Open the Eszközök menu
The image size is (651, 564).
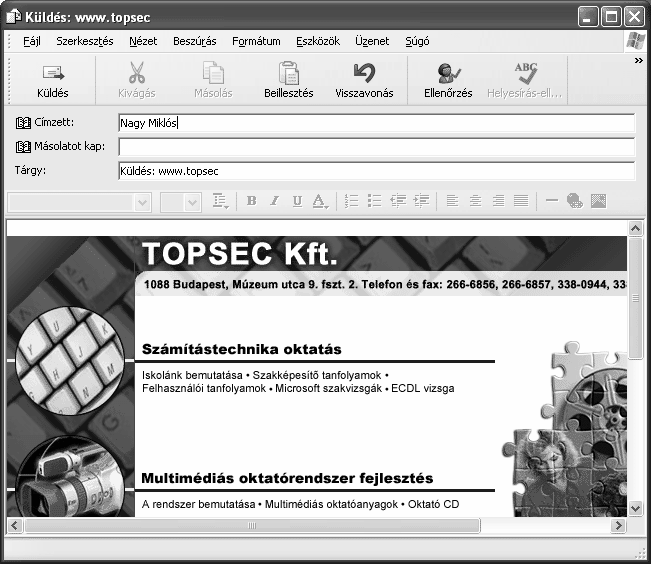click(318, 41)
